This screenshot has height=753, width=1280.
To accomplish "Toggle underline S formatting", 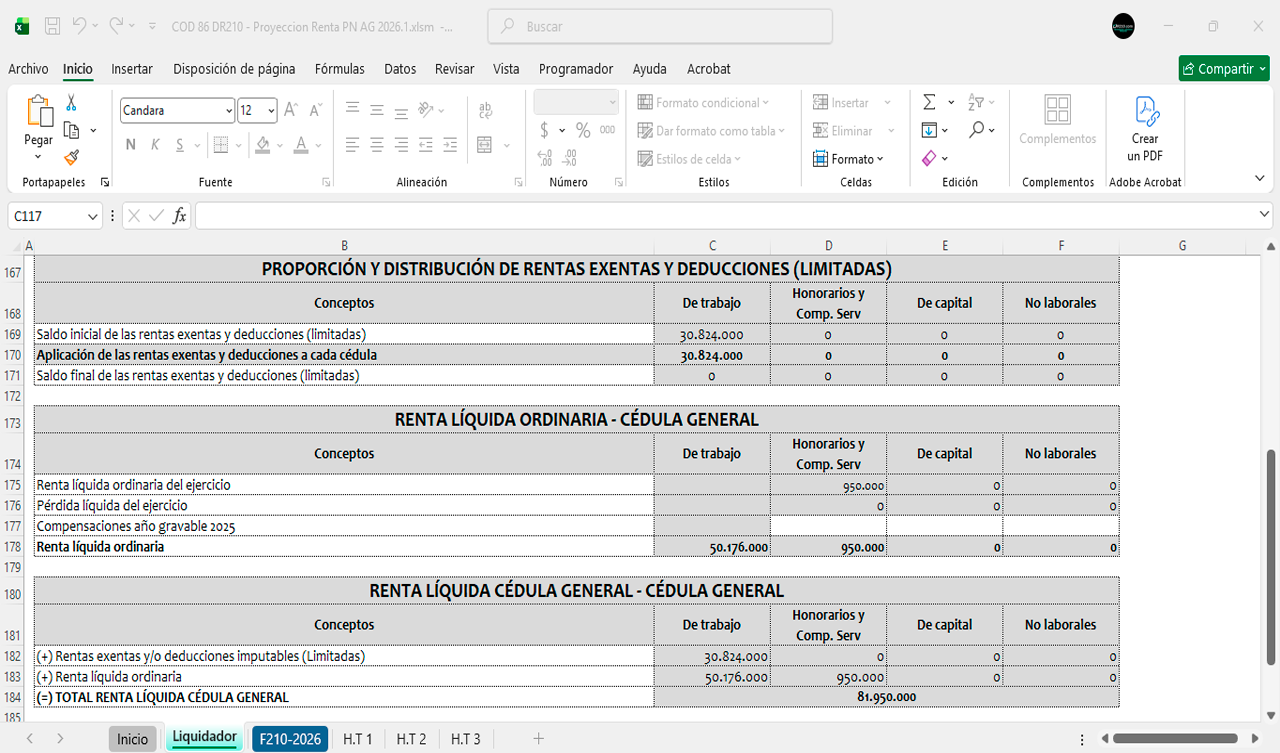I will tap(180, 145).
